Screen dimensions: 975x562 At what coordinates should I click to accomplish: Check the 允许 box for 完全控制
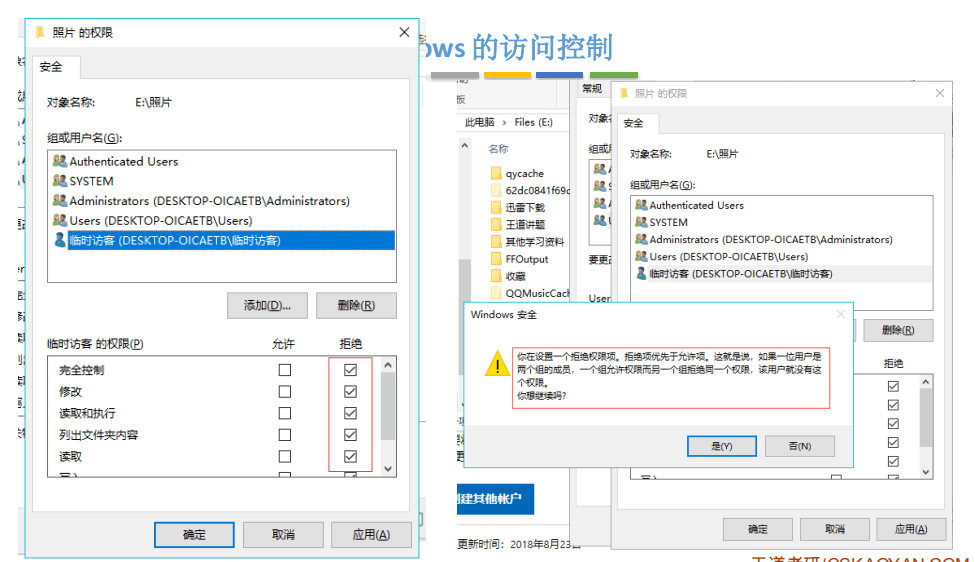(x=285, y=370)
